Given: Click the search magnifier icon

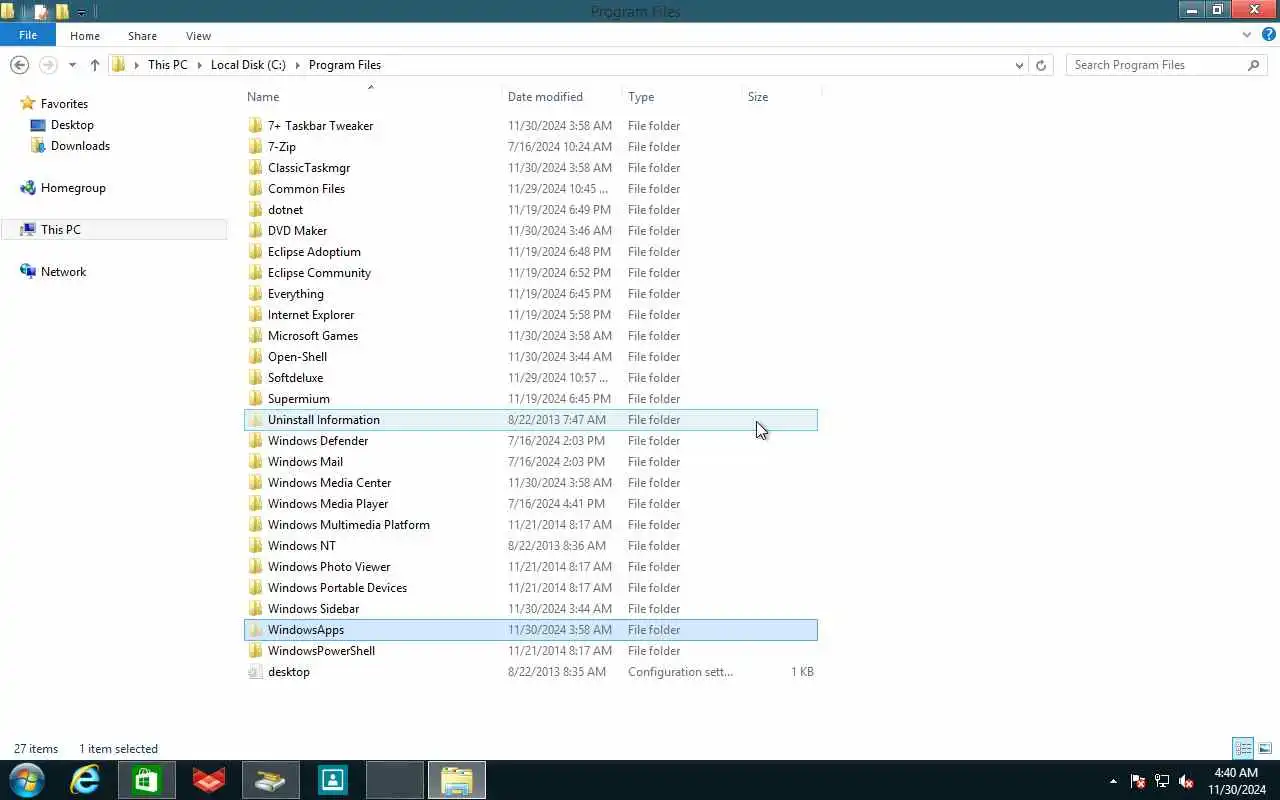Looking at the screenshot, I should (1253, 65).
